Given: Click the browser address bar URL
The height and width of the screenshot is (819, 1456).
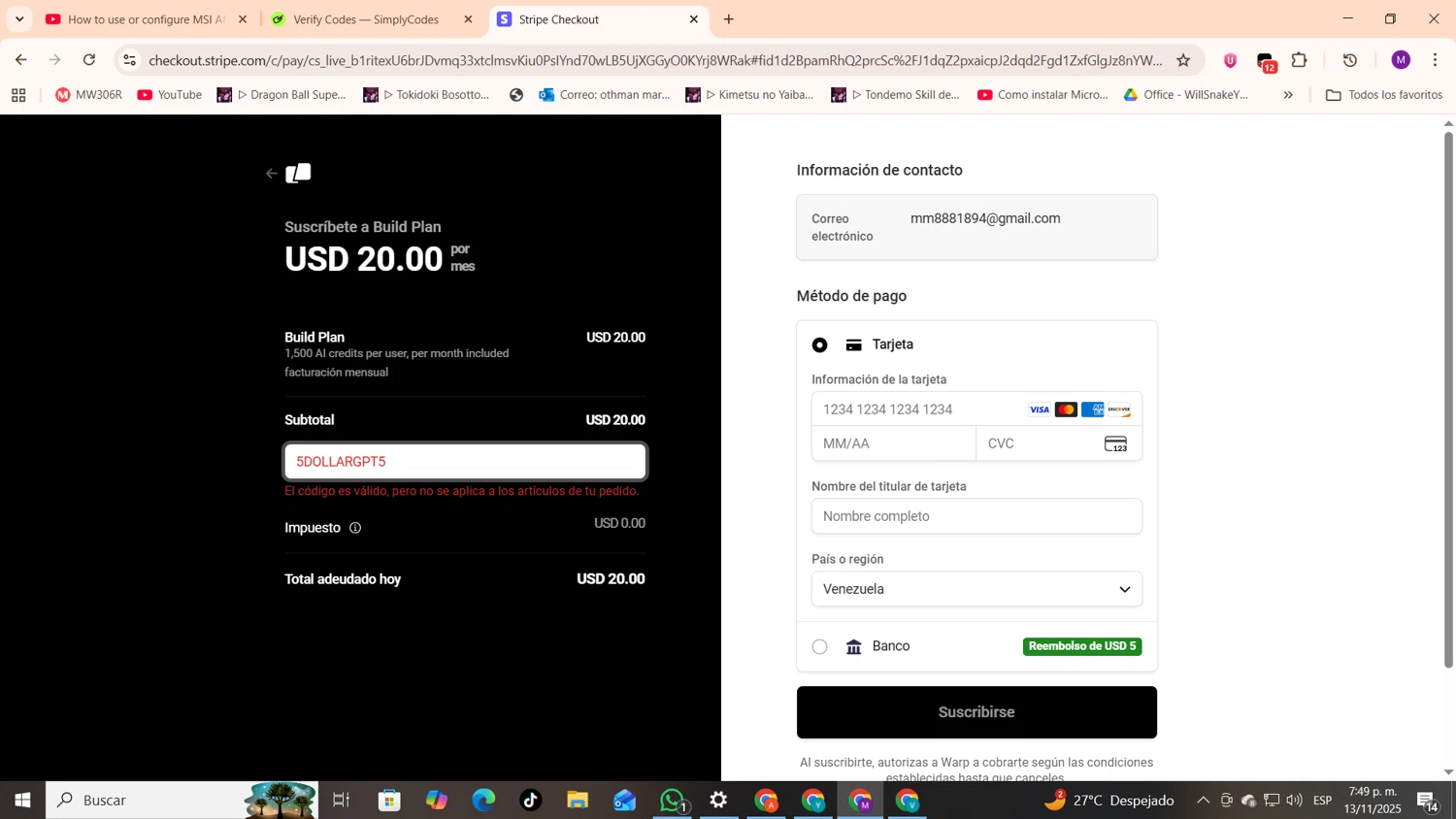Looking at the screenshot, I should 655,60.
